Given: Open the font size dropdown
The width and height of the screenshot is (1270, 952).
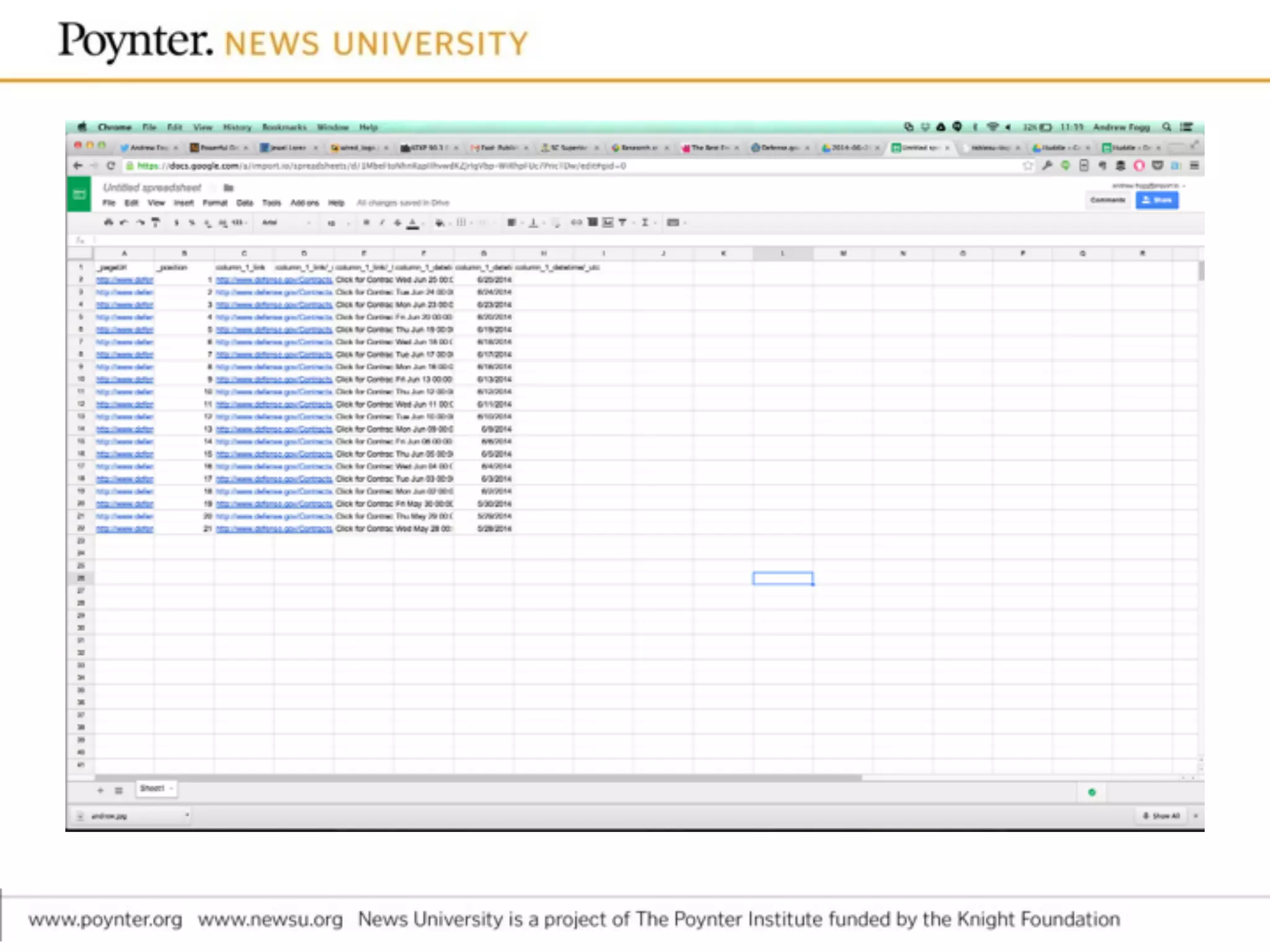Looking at the screenshot, I should point(338,223).
